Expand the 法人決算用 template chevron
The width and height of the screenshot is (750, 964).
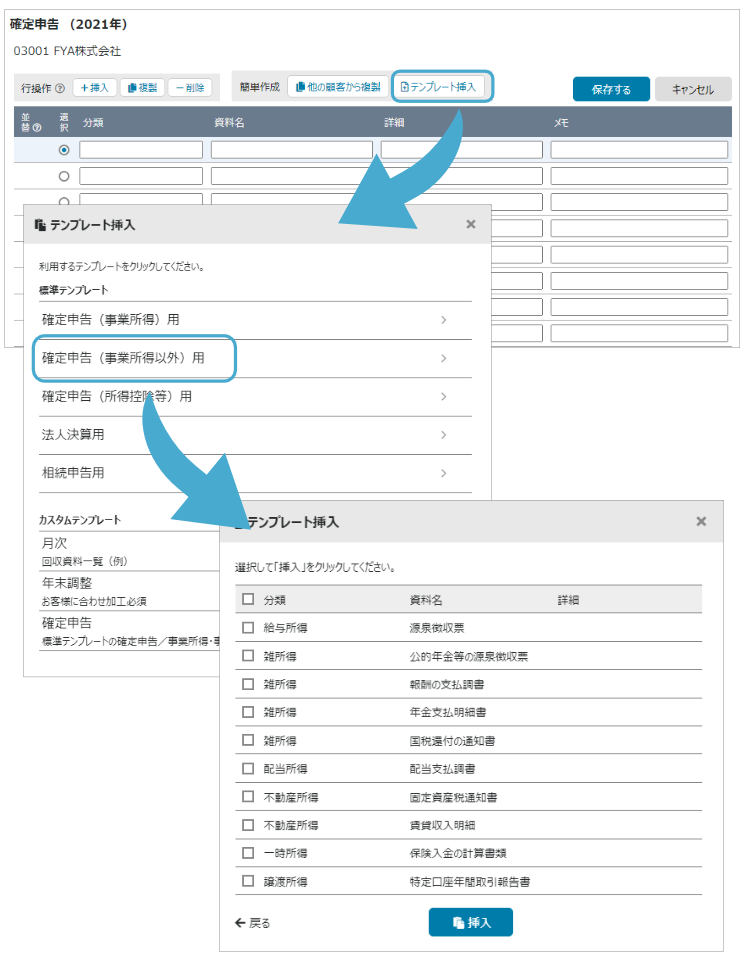coord(443,435)
